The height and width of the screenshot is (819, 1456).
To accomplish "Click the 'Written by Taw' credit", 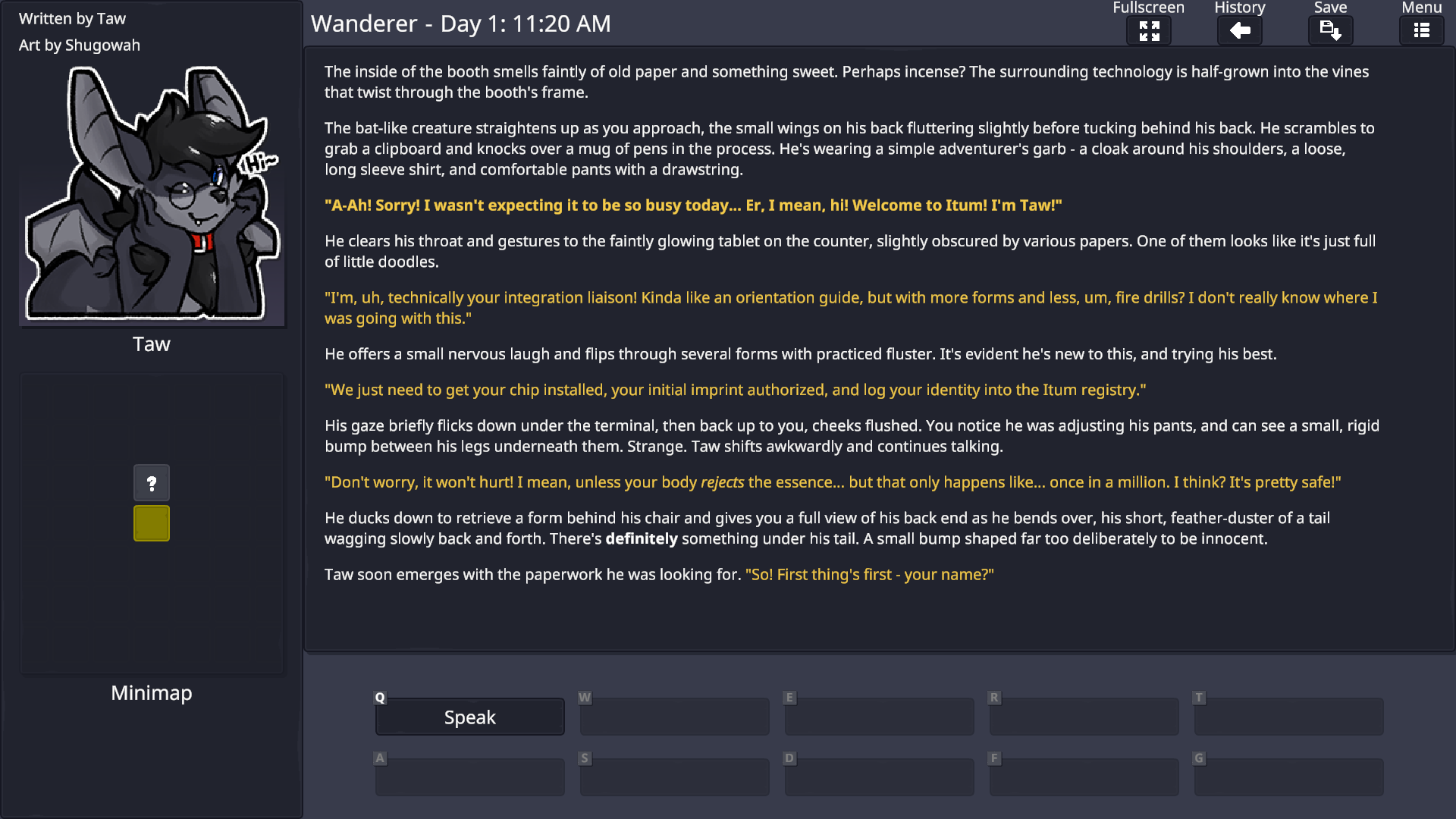I will coord(72,18).
